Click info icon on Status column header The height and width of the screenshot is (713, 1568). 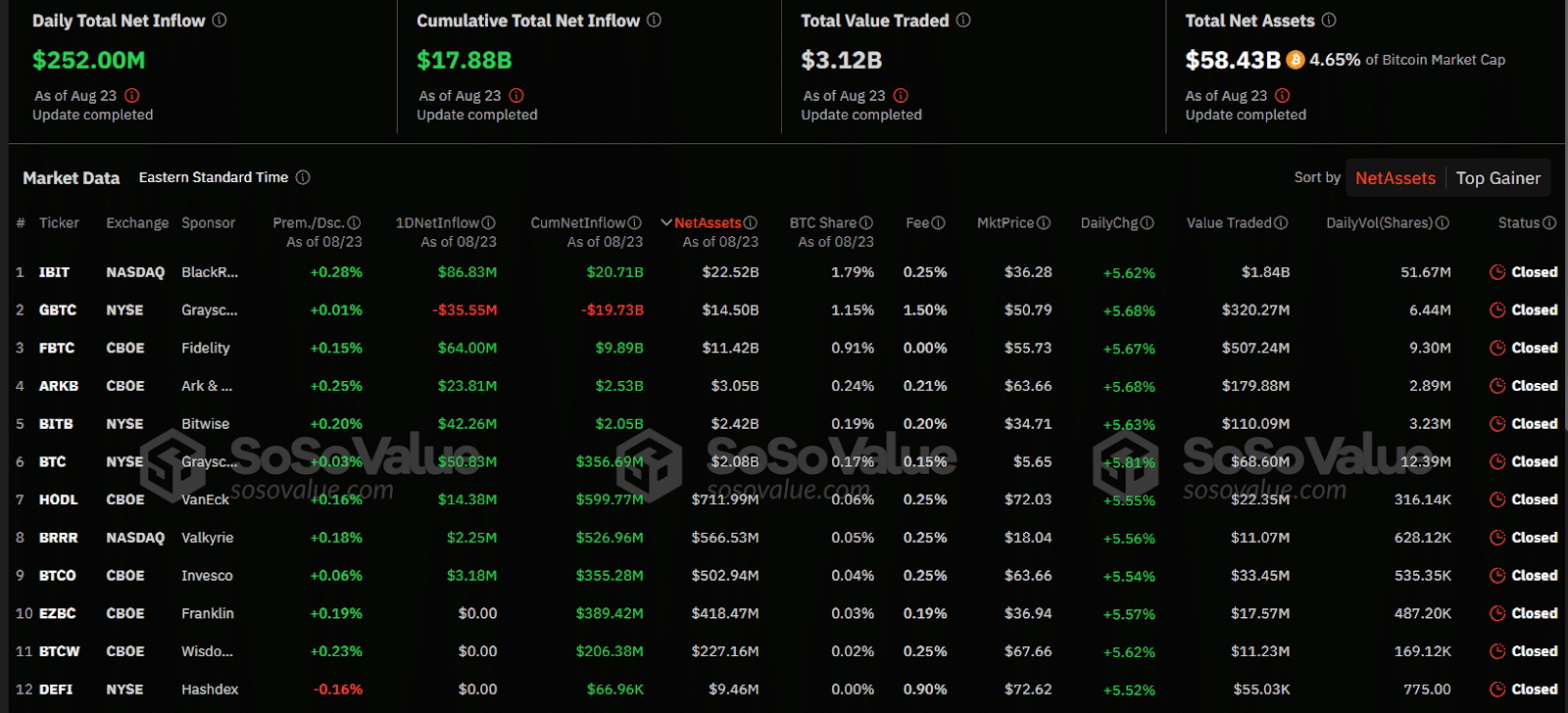[x=1549, y=223]
